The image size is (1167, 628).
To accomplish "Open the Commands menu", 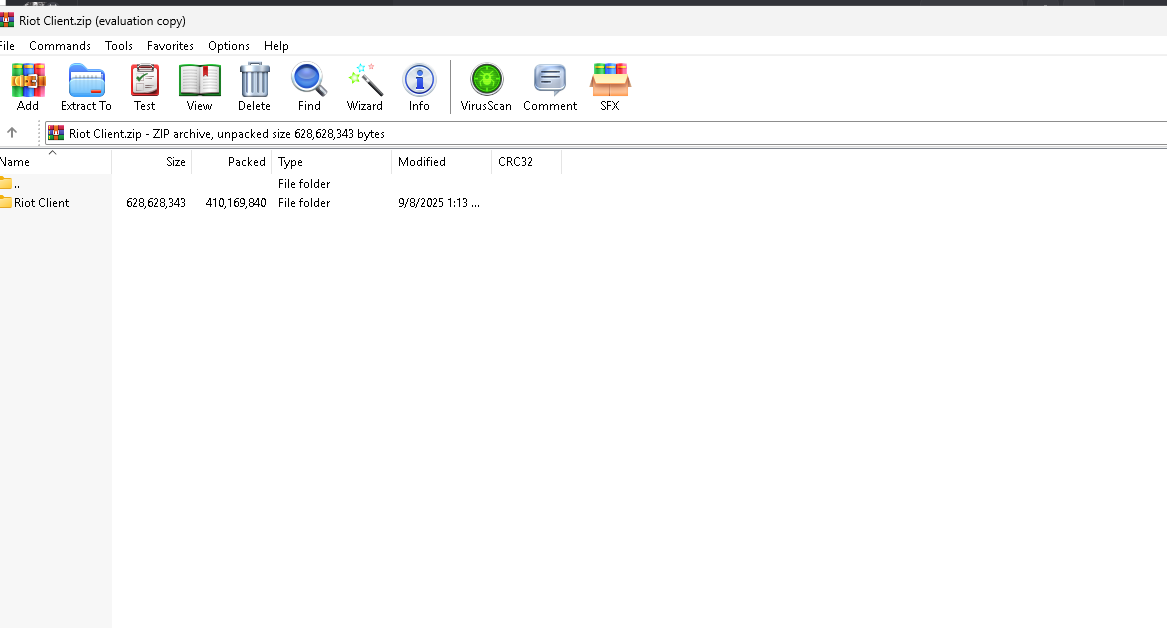I will [x=60, y=45].
